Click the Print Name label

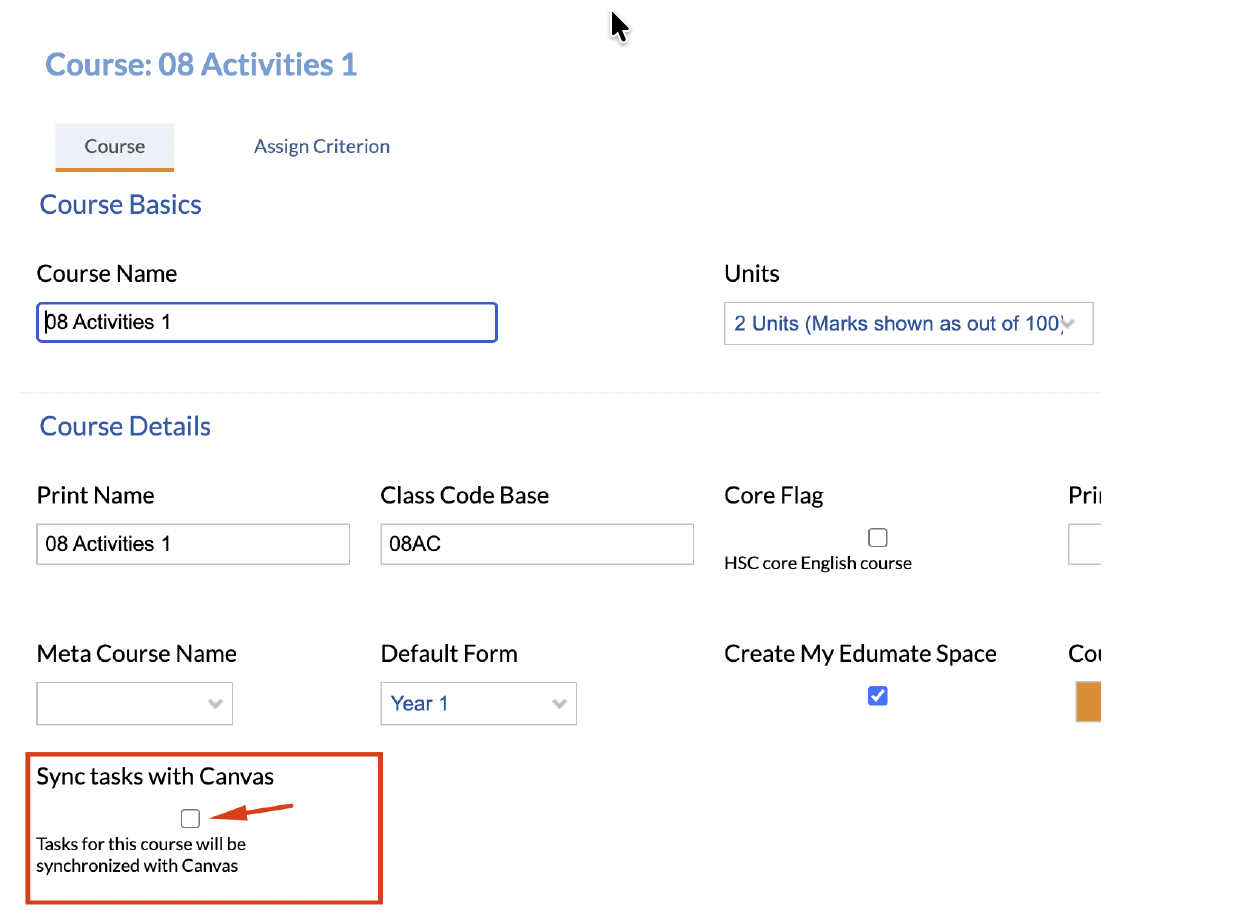coord(96,496)
